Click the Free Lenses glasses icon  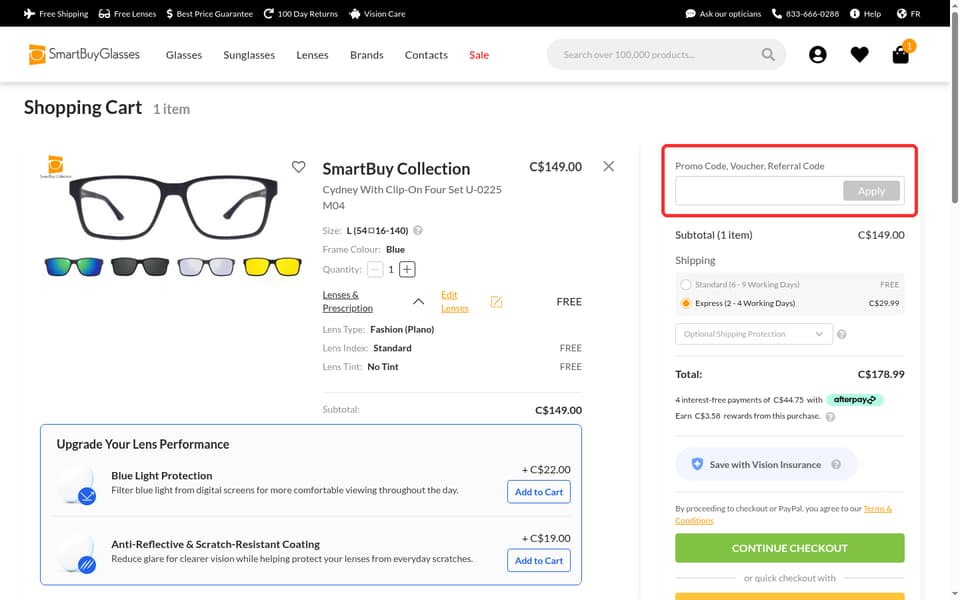(x=104, y=13)
